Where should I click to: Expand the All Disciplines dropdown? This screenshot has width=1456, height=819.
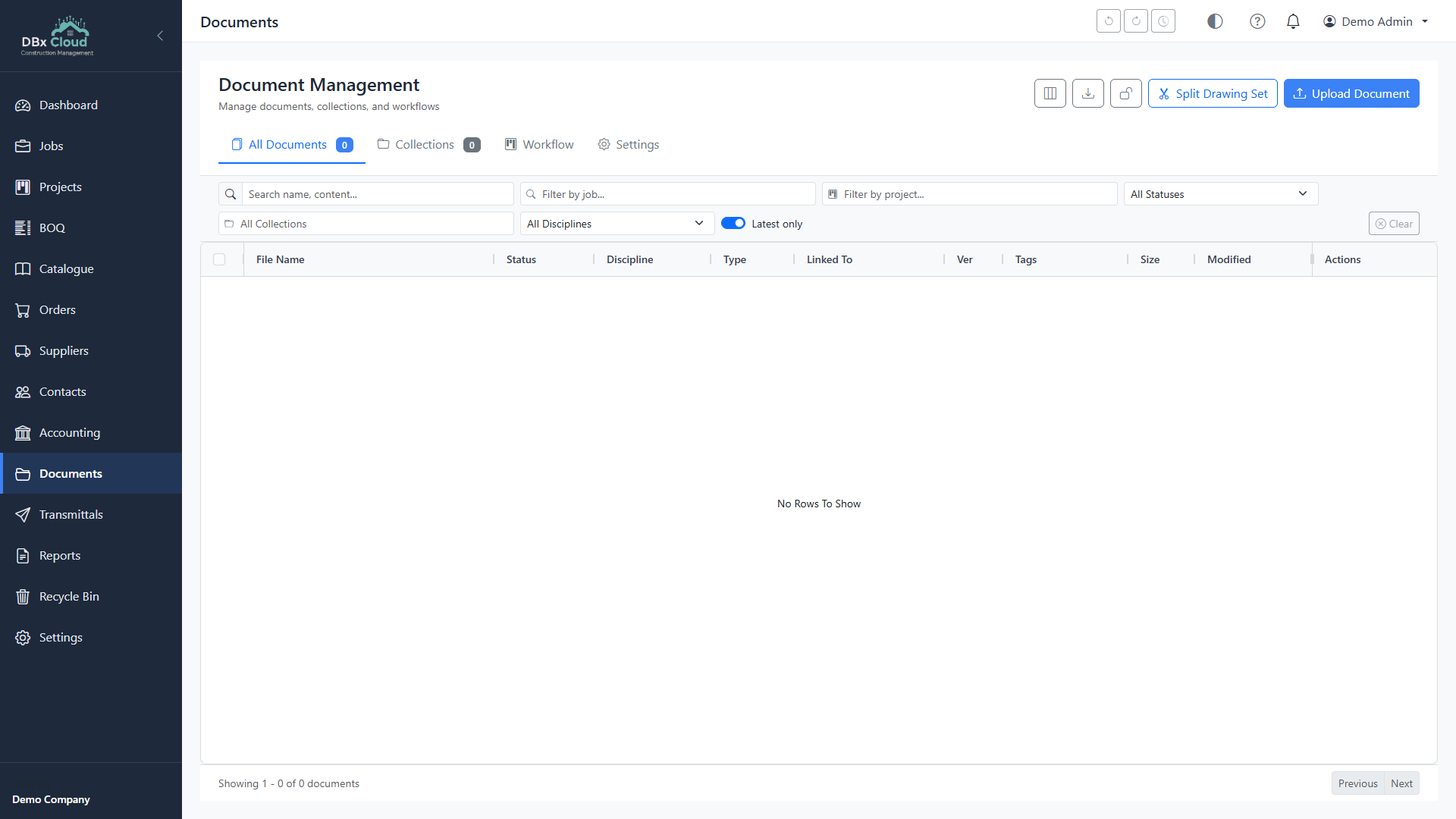pyautogui.click(x=617, y=223)
